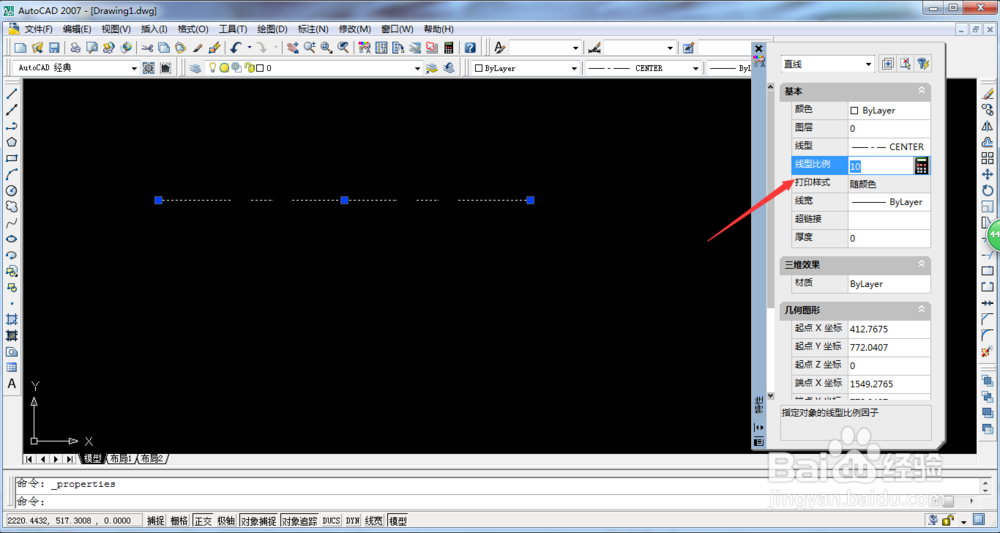This screenshot has width=1000, height=533.
Task: Click the properties palette auto-hide icon
Action: pos(759,427)
